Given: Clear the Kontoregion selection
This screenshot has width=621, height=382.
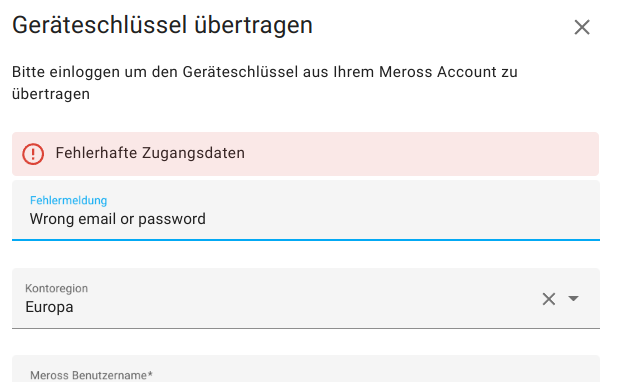Looking at the screenshot, I should point(549,299).
